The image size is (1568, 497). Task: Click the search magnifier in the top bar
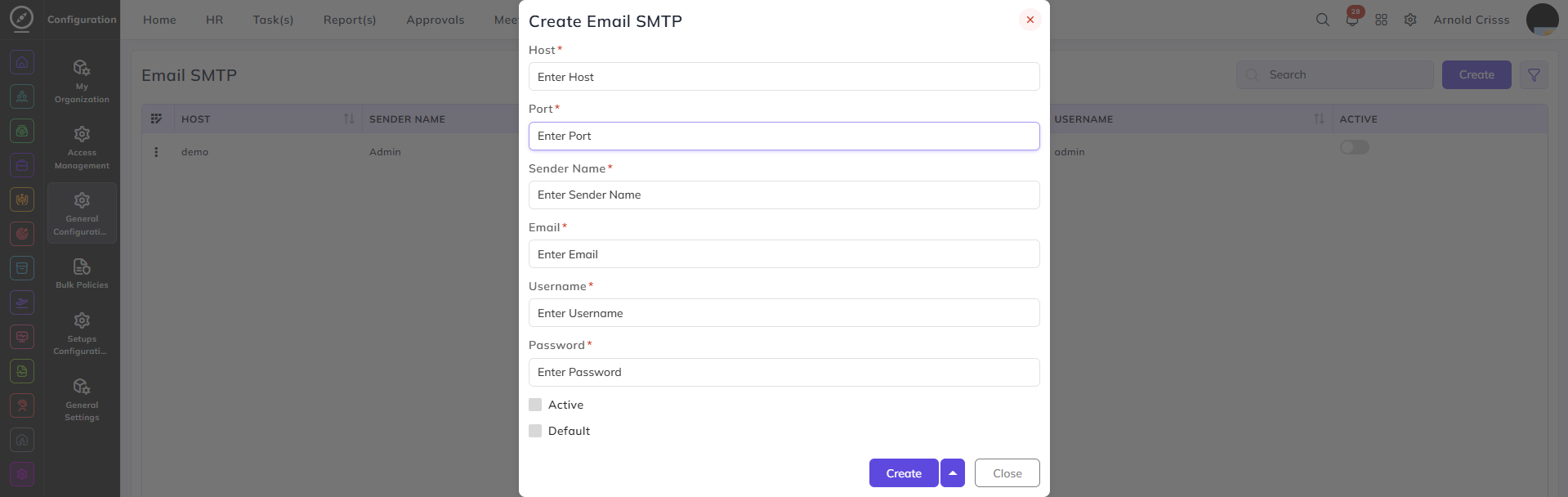1322,20
